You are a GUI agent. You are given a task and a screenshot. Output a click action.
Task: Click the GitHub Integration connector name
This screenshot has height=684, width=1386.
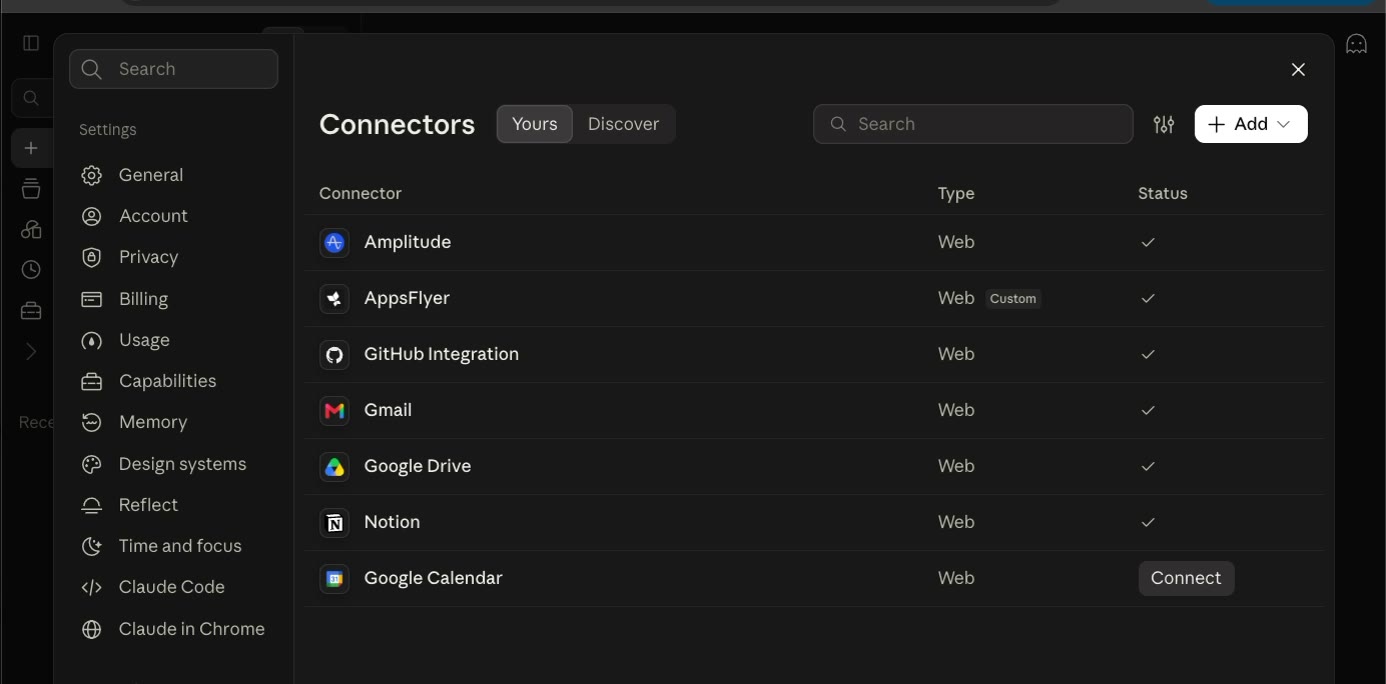(441, 354)
